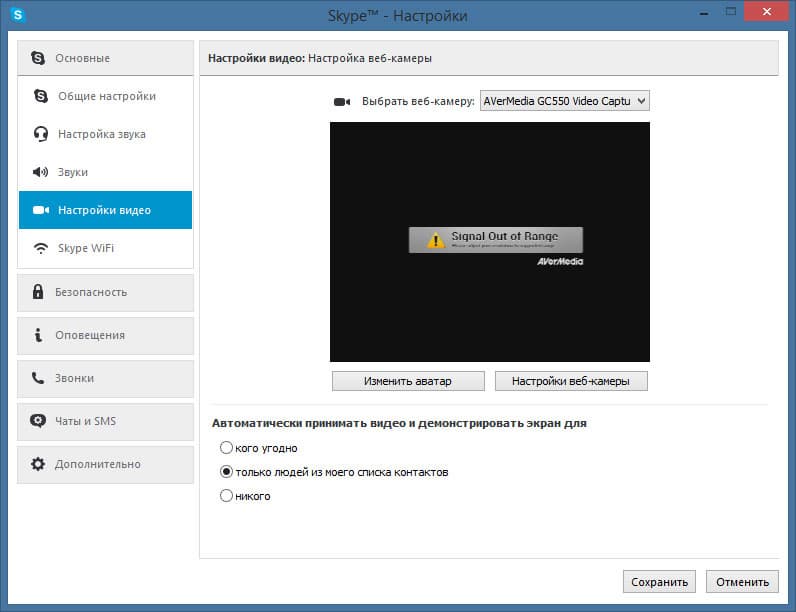
Task: Expand the Дополнительно section
Action: [x=106, y=464]
